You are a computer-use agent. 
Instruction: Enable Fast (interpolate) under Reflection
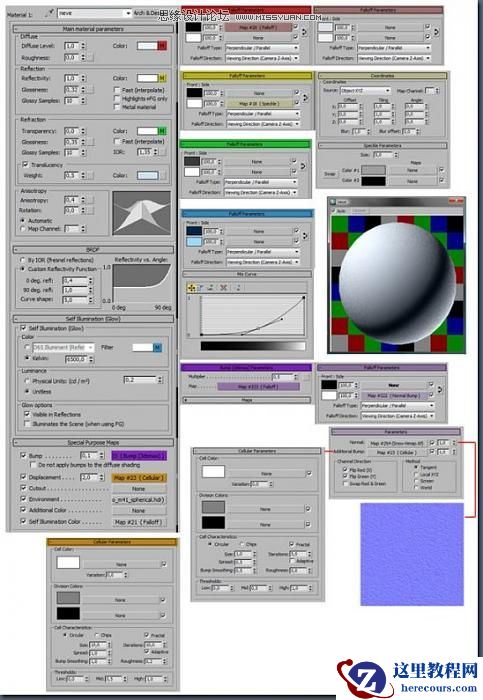coord(117,90)
